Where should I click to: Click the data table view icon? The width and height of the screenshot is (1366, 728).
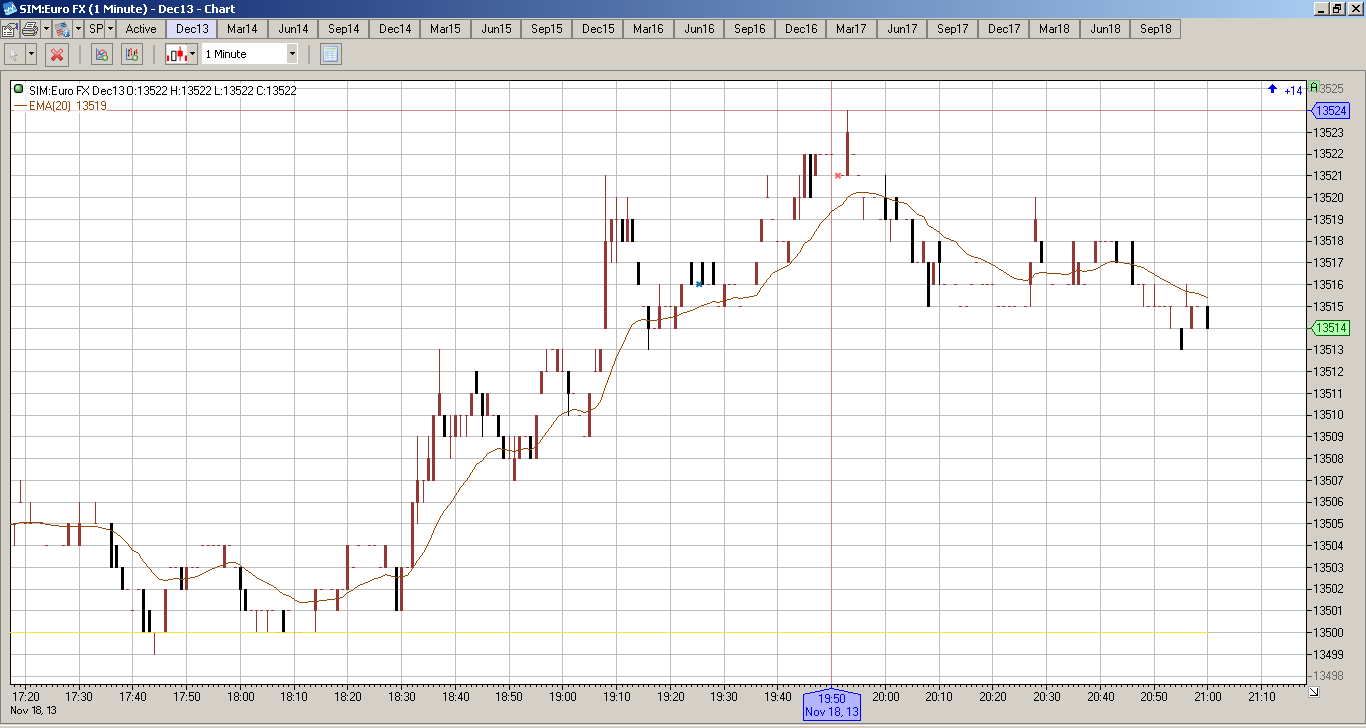[x=331, y=54]
